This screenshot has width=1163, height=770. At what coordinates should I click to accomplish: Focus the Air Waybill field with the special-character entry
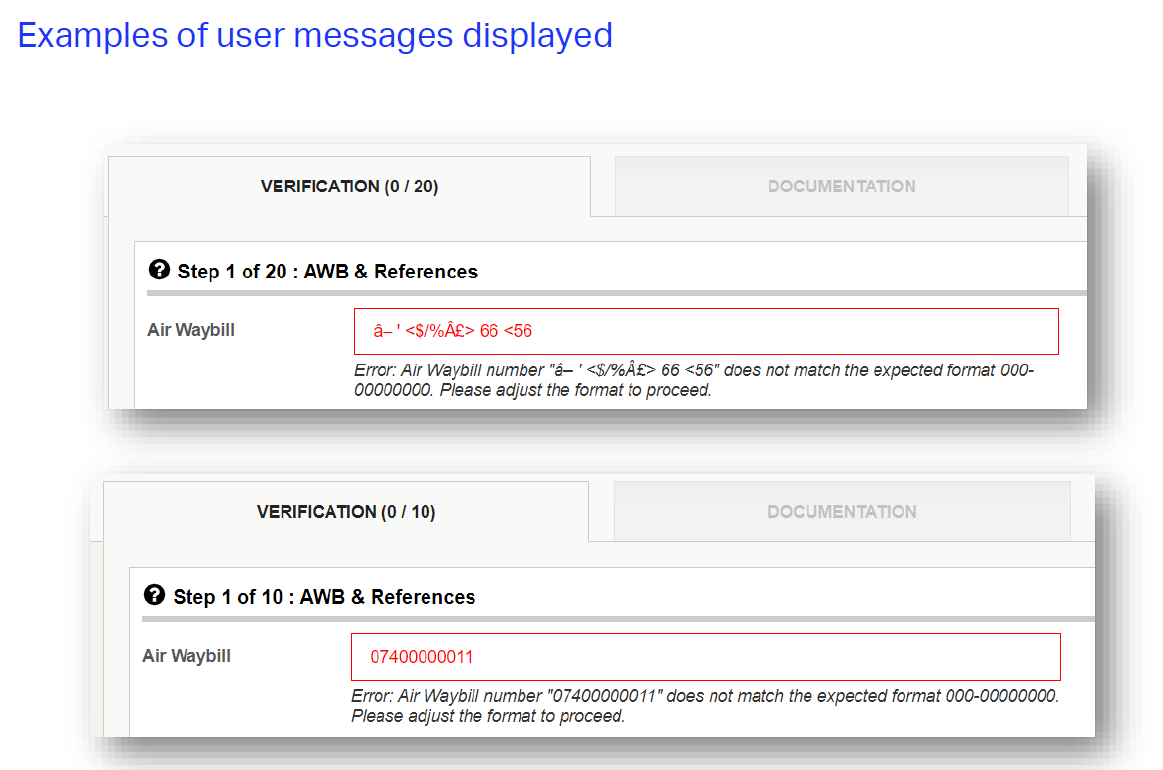pos(706,332)
